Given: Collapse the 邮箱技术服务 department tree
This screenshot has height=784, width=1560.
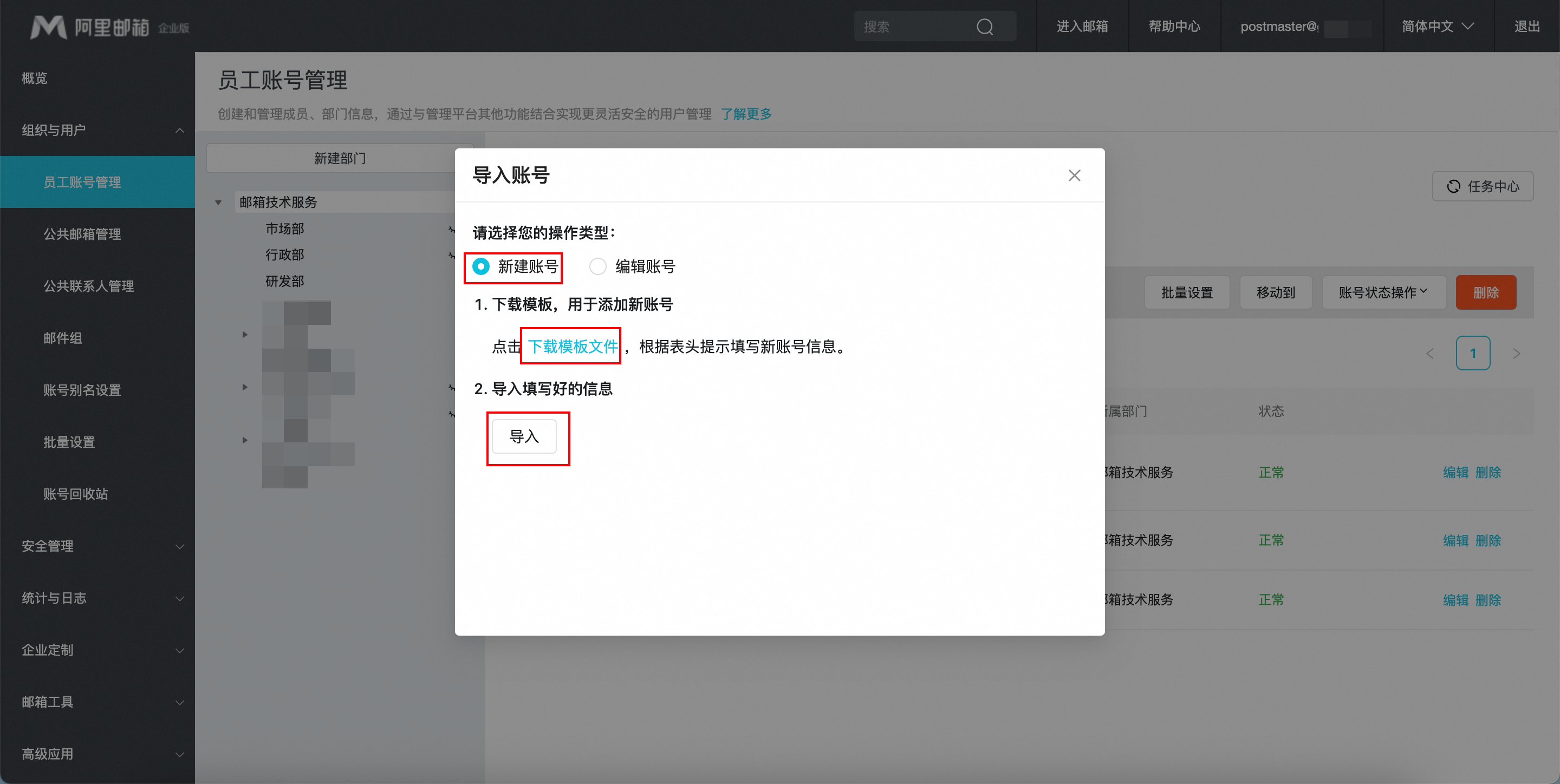Looking at the screenshot, I should click(x=218, y=203).
